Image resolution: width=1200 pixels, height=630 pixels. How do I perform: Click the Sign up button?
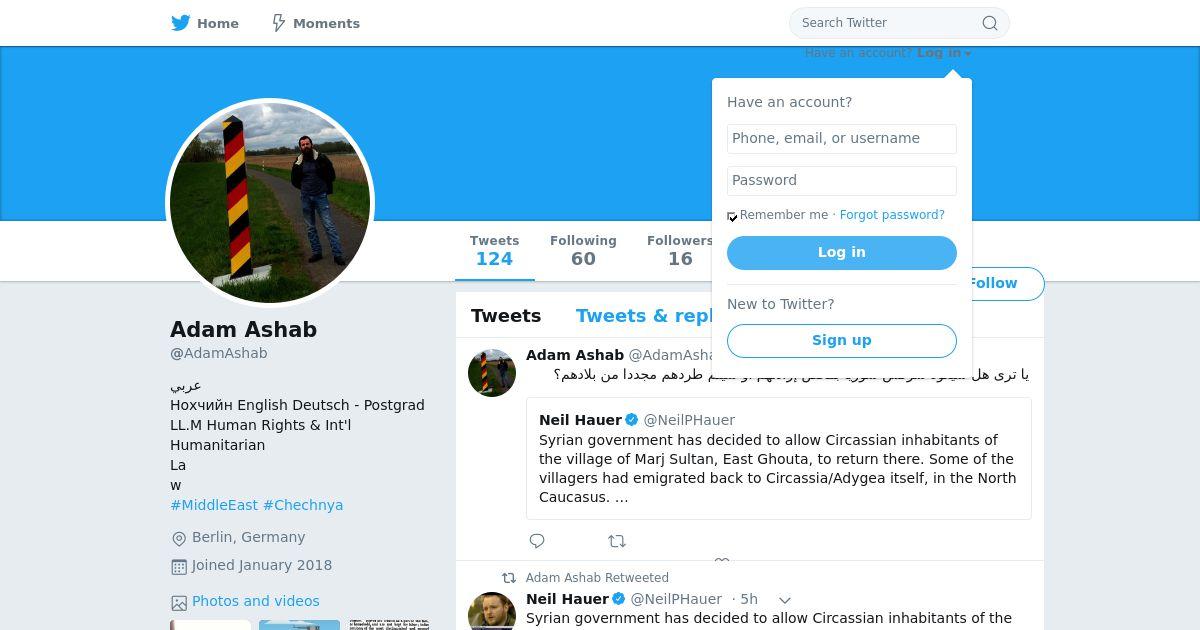pyautogui.click(x=842, y=341)
